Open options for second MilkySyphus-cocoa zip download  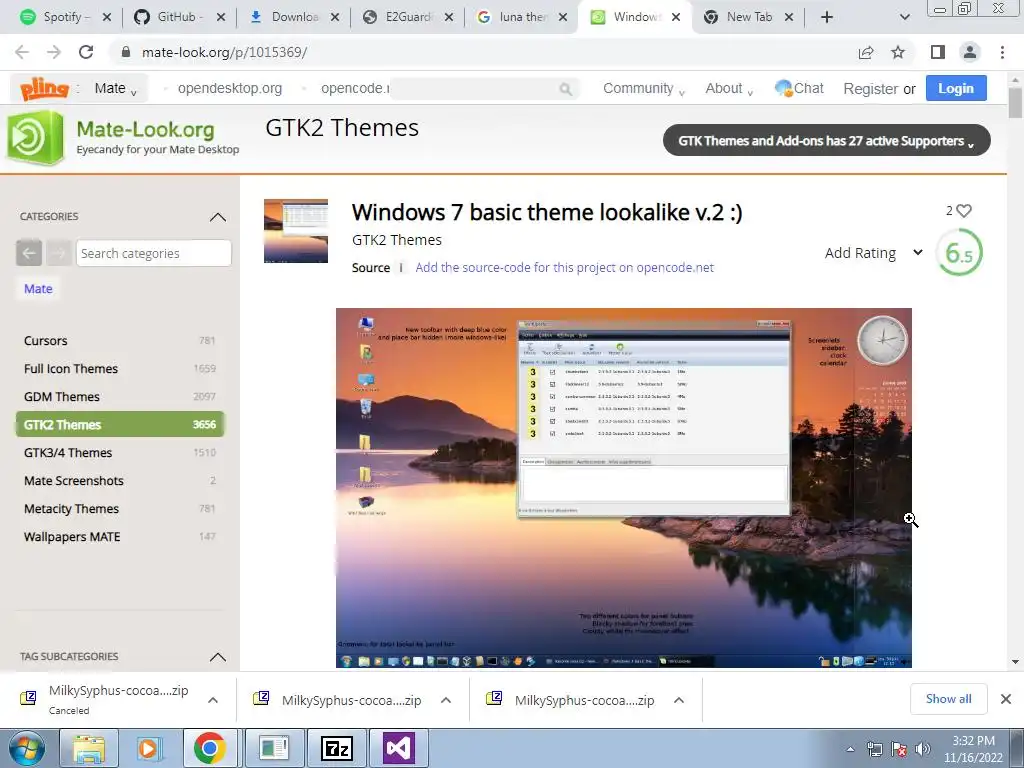(446, 700)
